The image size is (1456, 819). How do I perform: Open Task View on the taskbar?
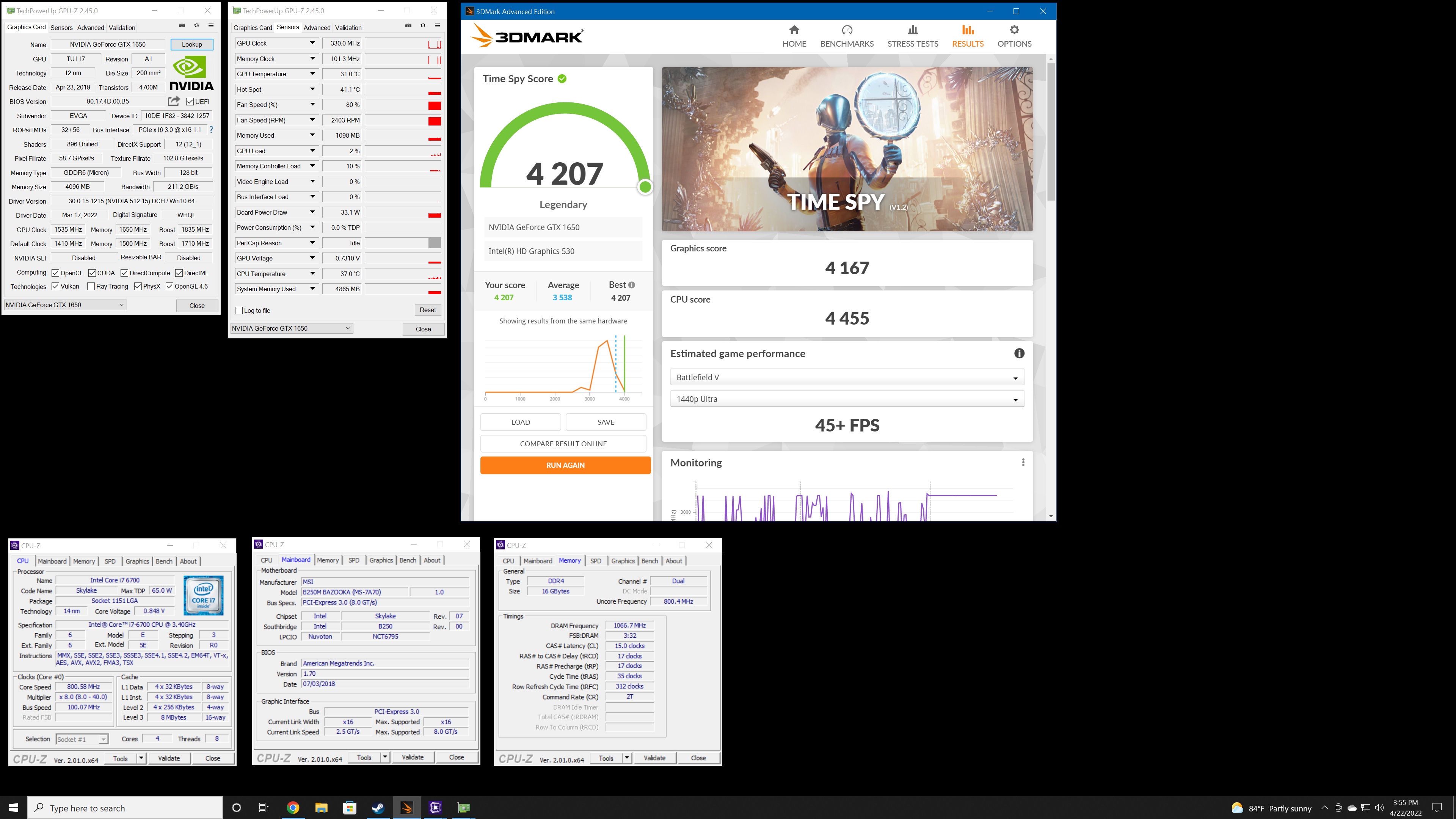264,808
